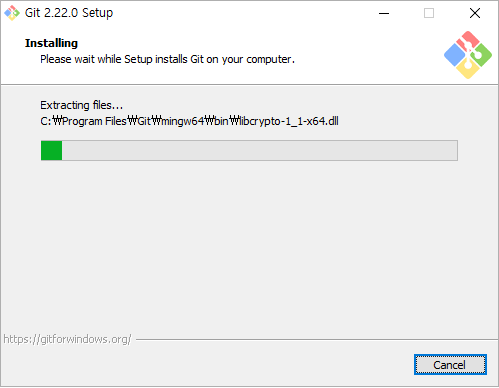Screen dimensions: 499x388
Task: Click the green filled part of progress bar
Action: pos(52,151)
